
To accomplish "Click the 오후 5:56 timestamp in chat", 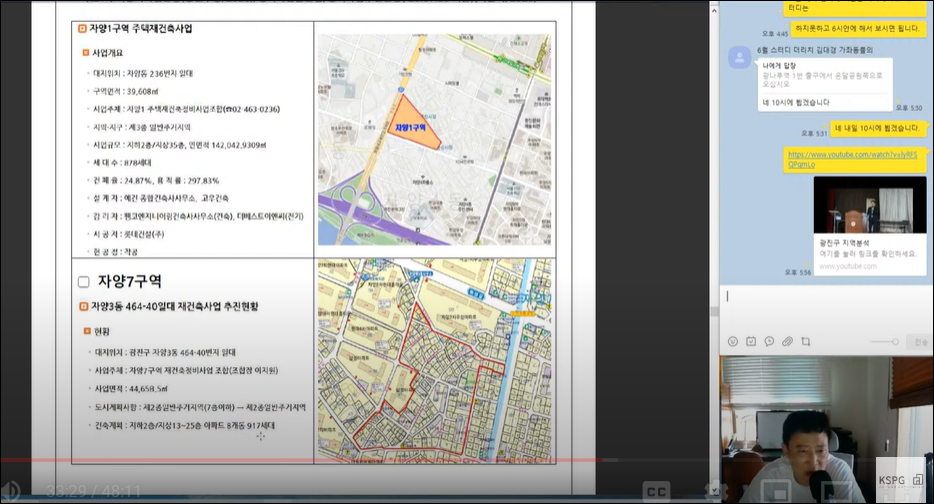I will 798,272.
